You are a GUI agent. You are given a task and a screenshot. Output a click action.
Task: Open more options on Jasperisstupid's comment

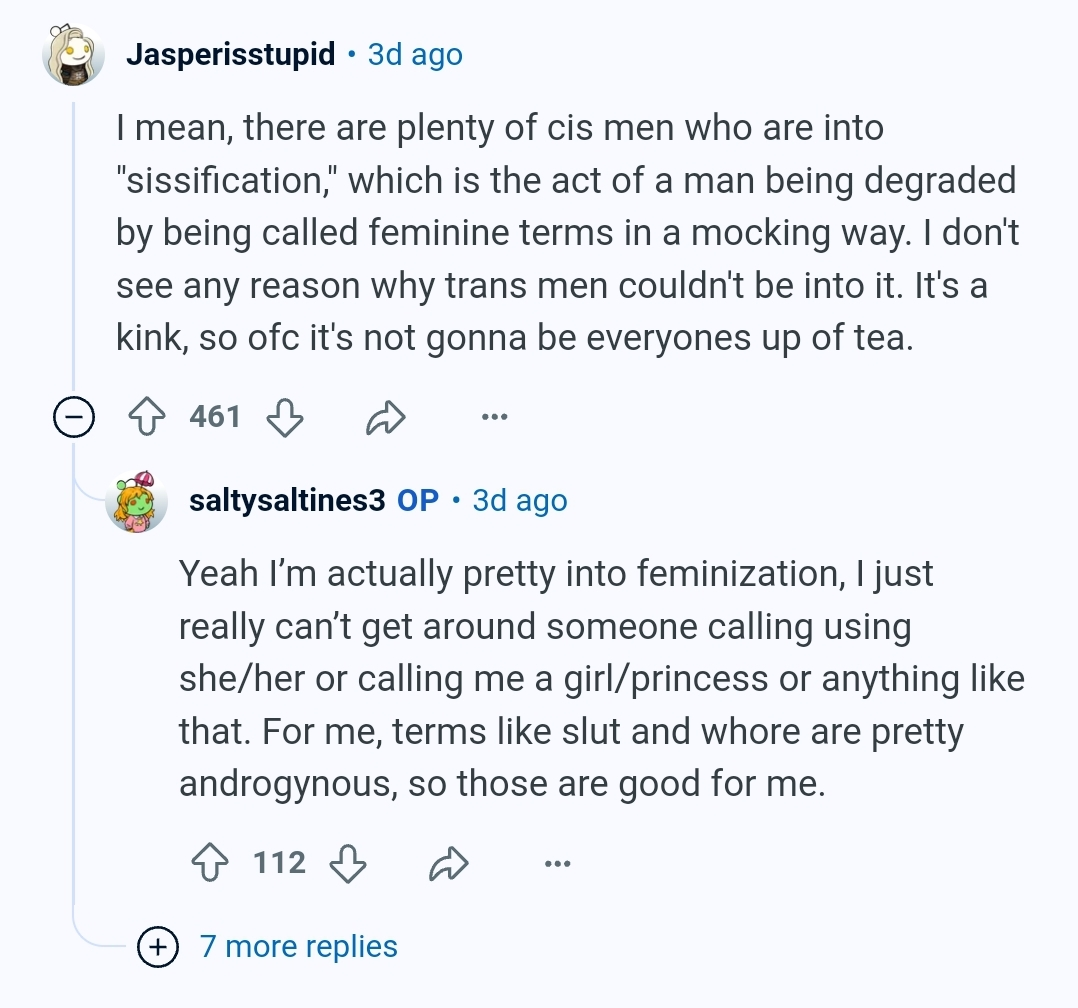coord(495,417)
